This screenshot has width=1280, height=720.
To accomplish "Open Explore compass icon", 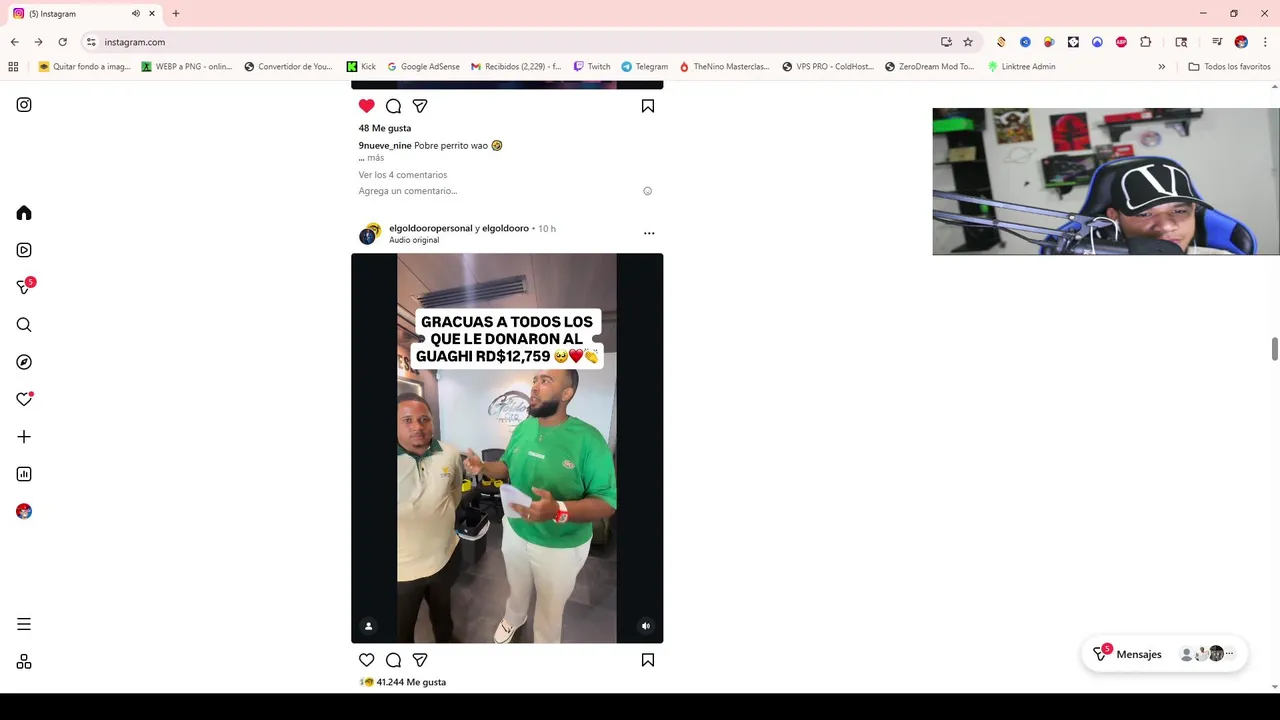I will [24, 362].
